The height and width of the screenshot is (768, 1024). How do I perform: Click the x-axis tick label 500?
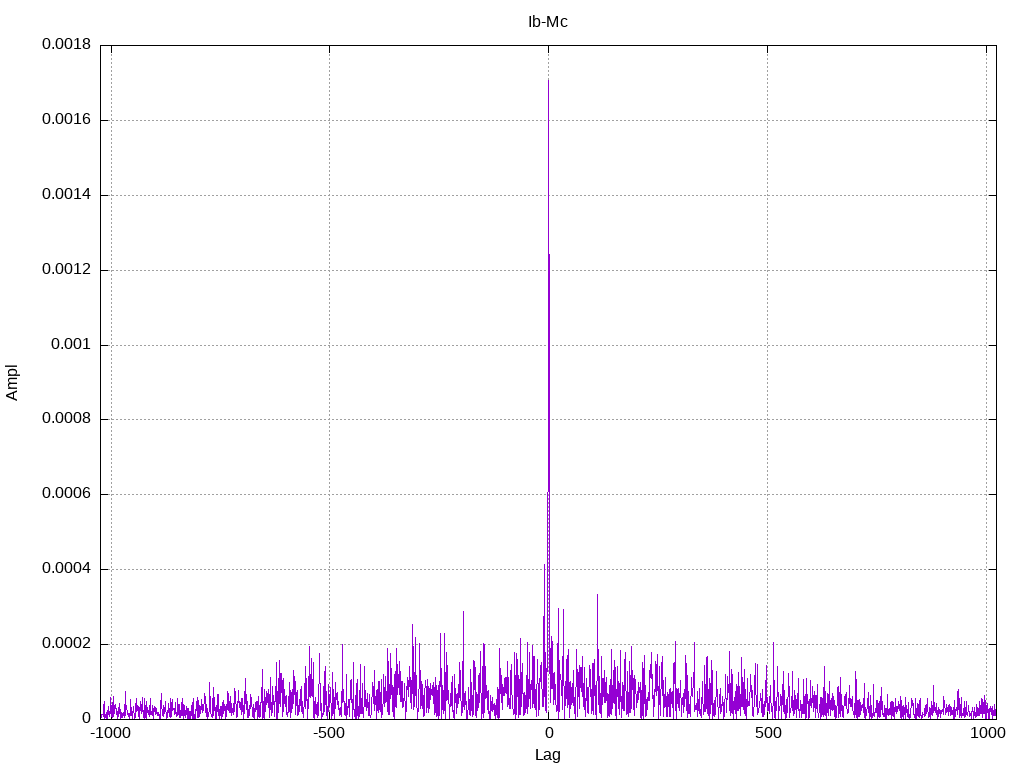pyautogui.click(x=768, y=733)
